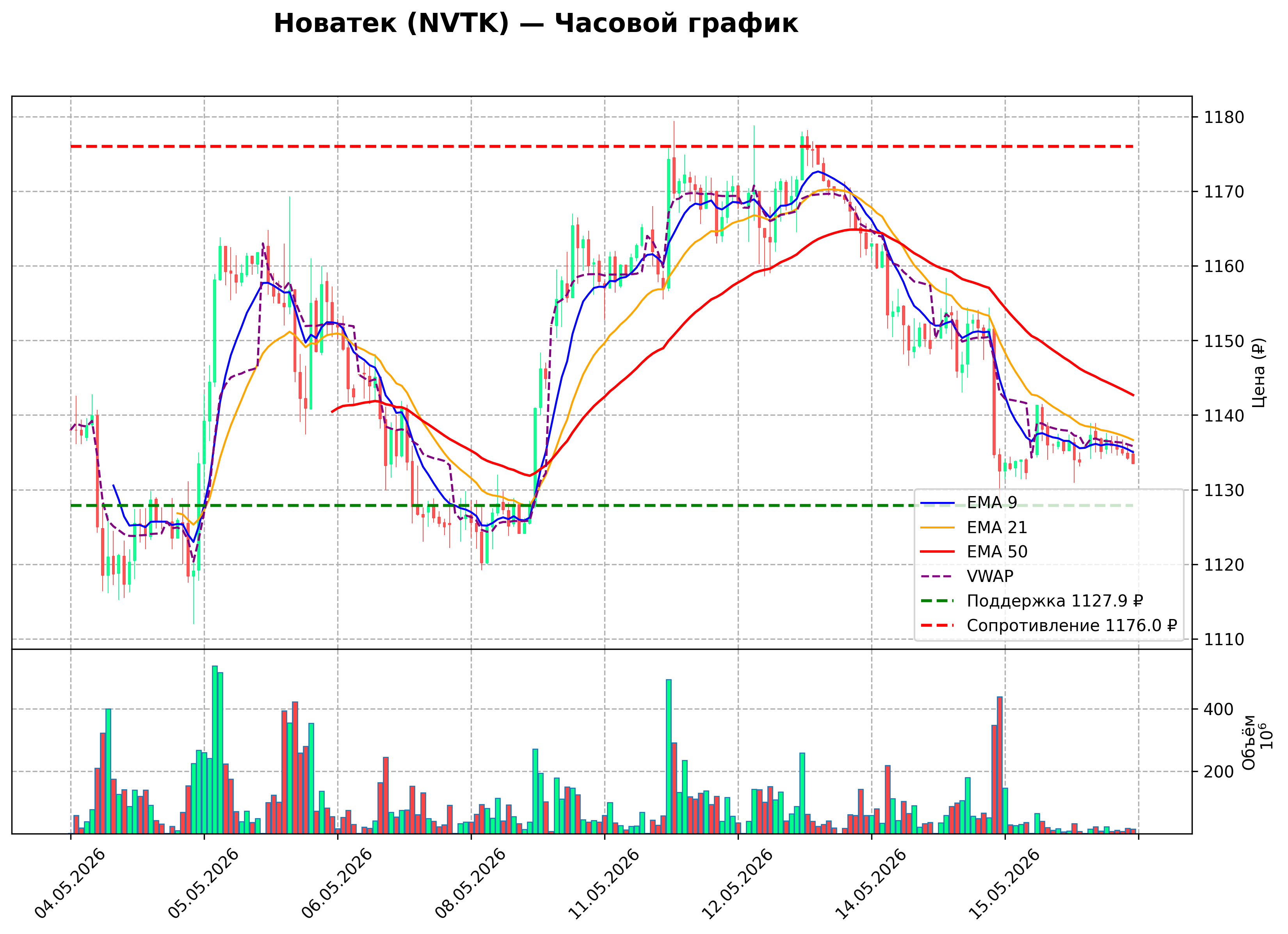Click the red dashed resistance legend sample
This screenshot has width=1288, height=934.
point(937,626)
